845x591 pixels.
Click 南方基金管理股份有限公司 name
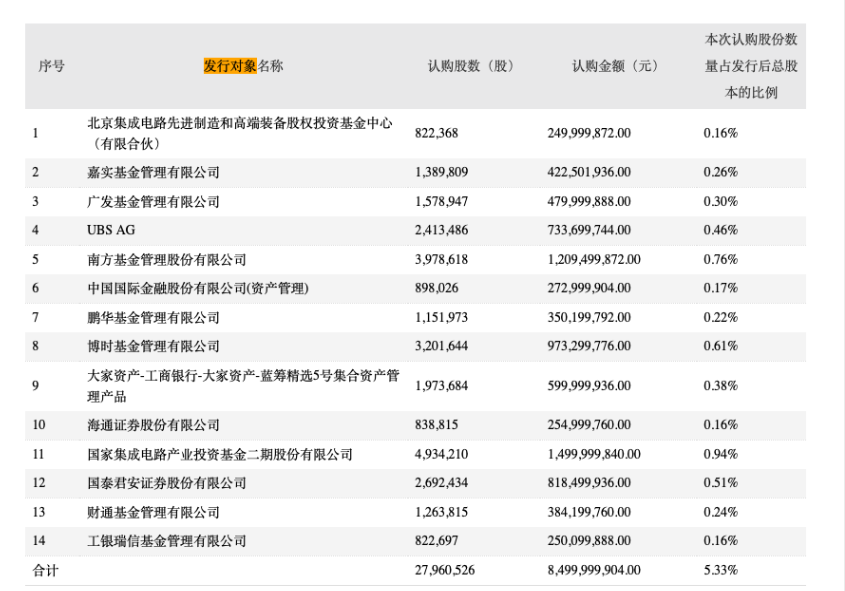(x=167, y=260)
